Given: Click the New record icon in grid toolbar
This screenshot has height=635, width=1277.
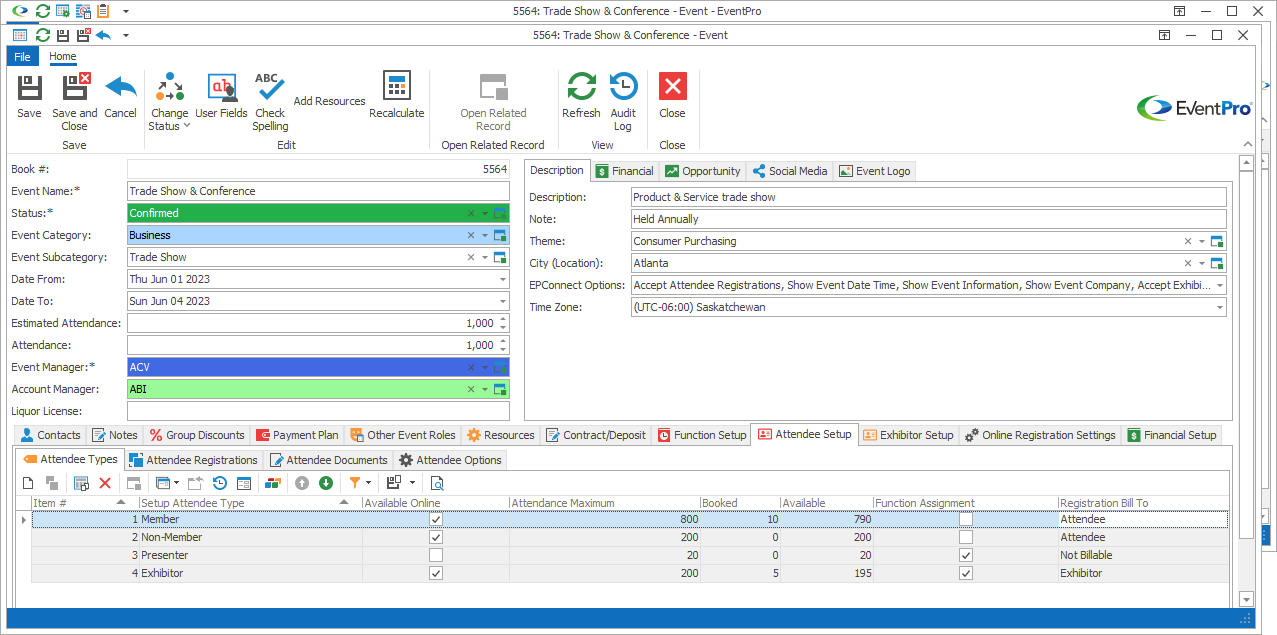Looking at the screenshot, I should [x=28, y=483].
